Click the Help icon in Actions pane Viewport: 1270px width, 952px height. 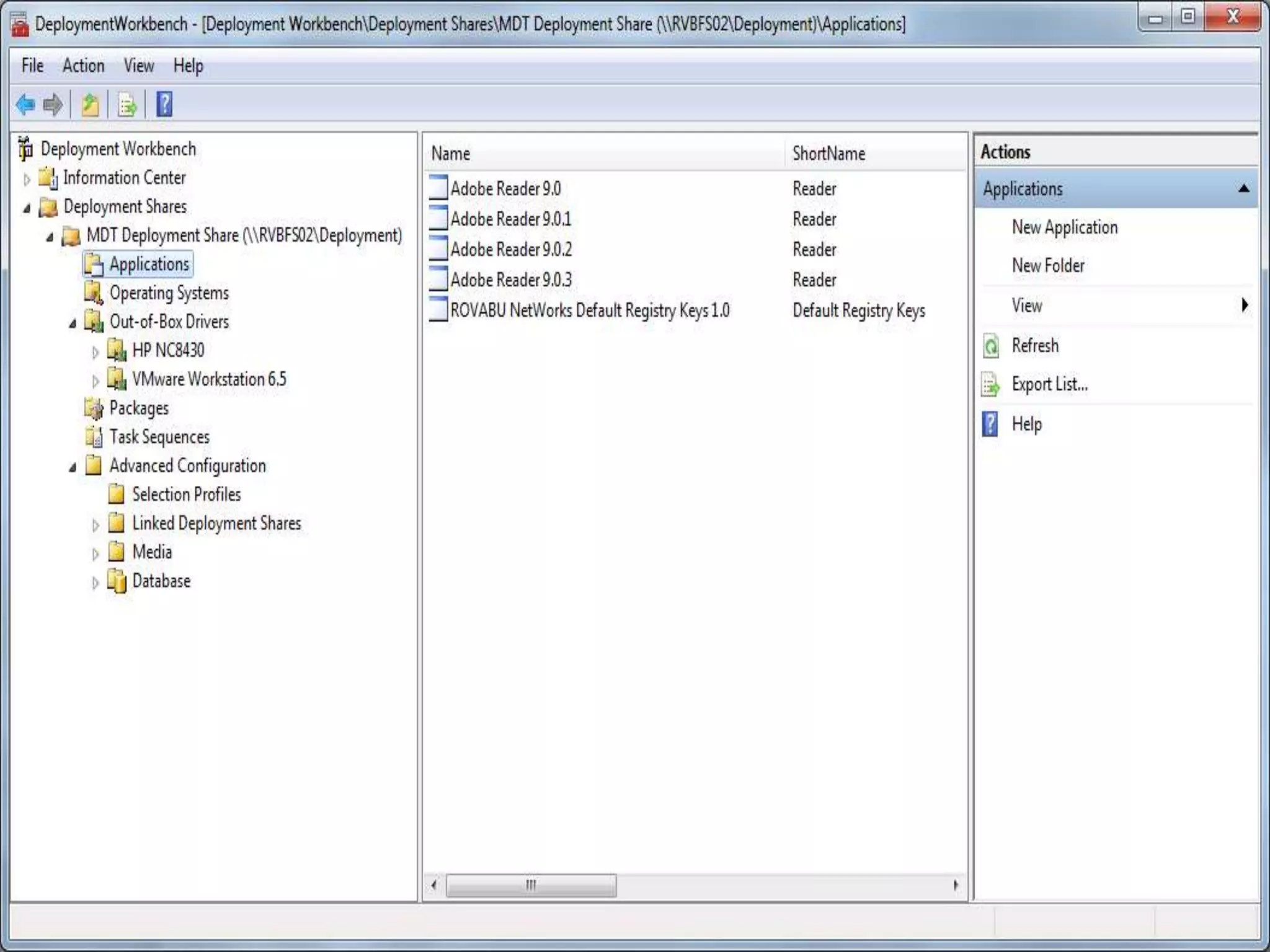pos(990,425)
